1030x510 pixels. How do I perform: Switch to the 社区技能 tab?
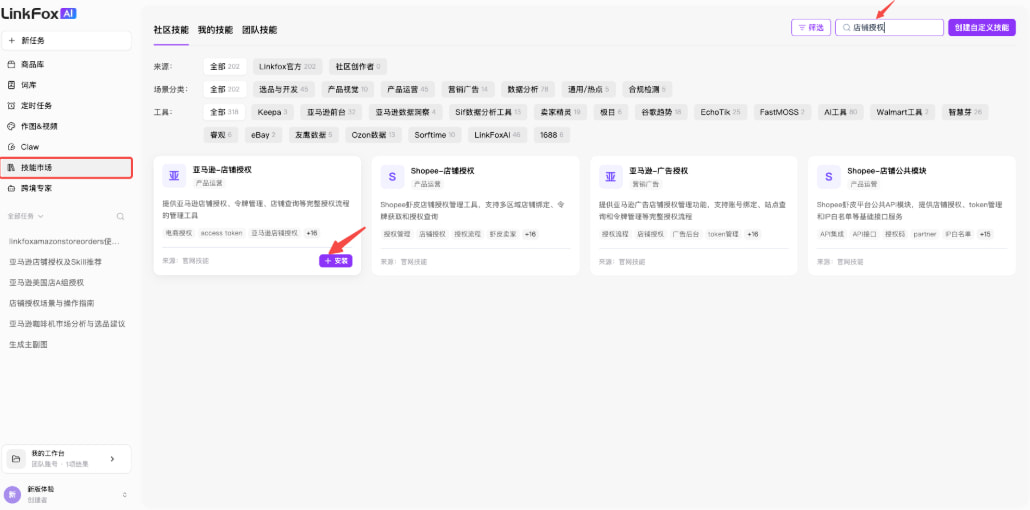tap(171, 30)
